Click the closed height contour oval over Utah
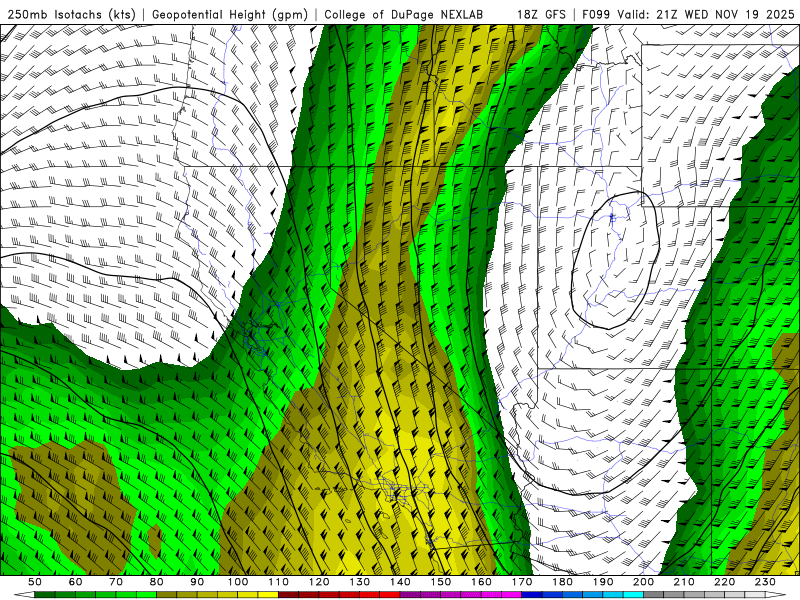This screenshot has width=800, height=600. 616,260
